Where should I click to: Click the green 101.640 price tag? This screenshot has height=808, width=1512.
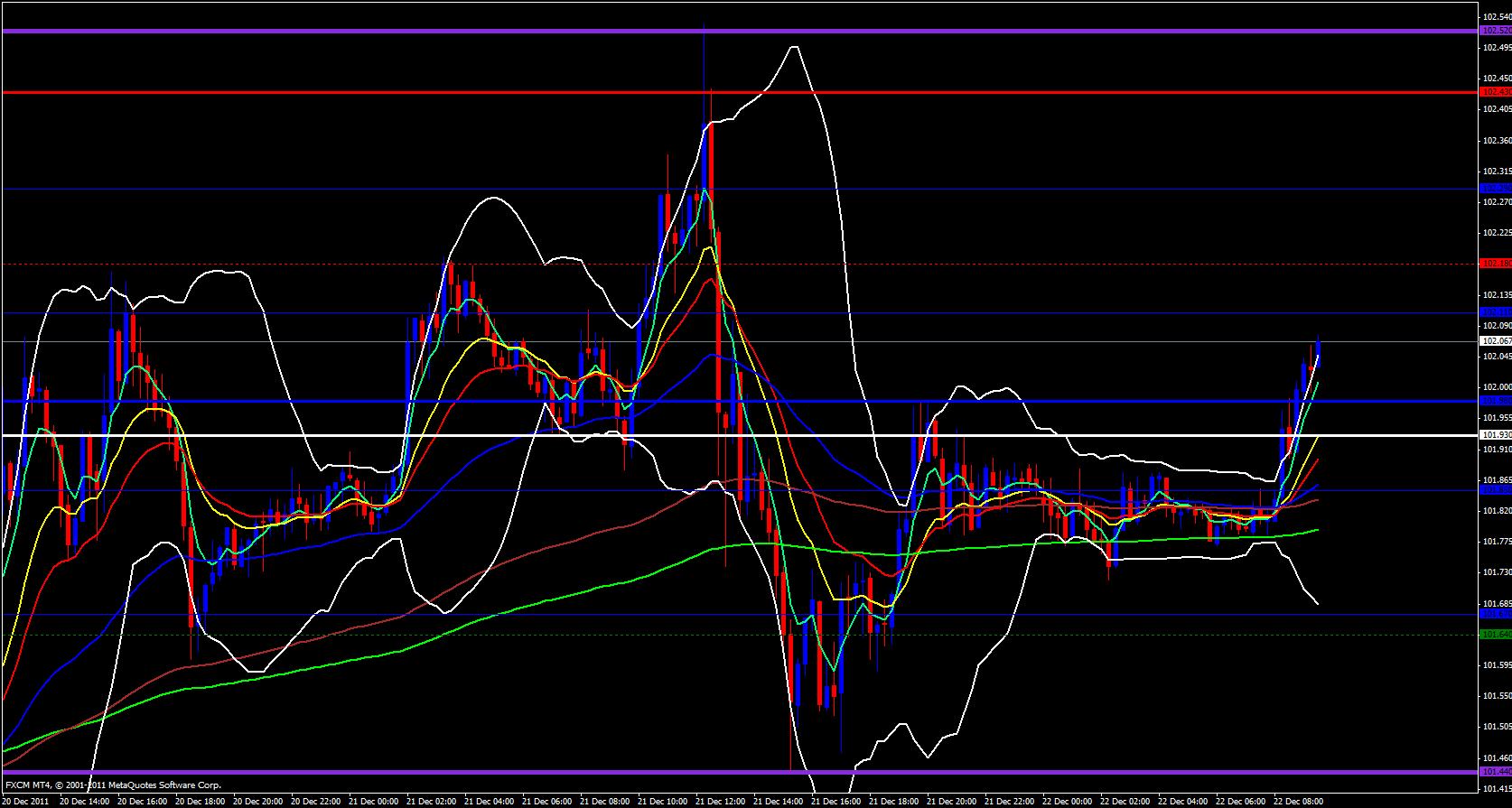[x=1496, y=635]
